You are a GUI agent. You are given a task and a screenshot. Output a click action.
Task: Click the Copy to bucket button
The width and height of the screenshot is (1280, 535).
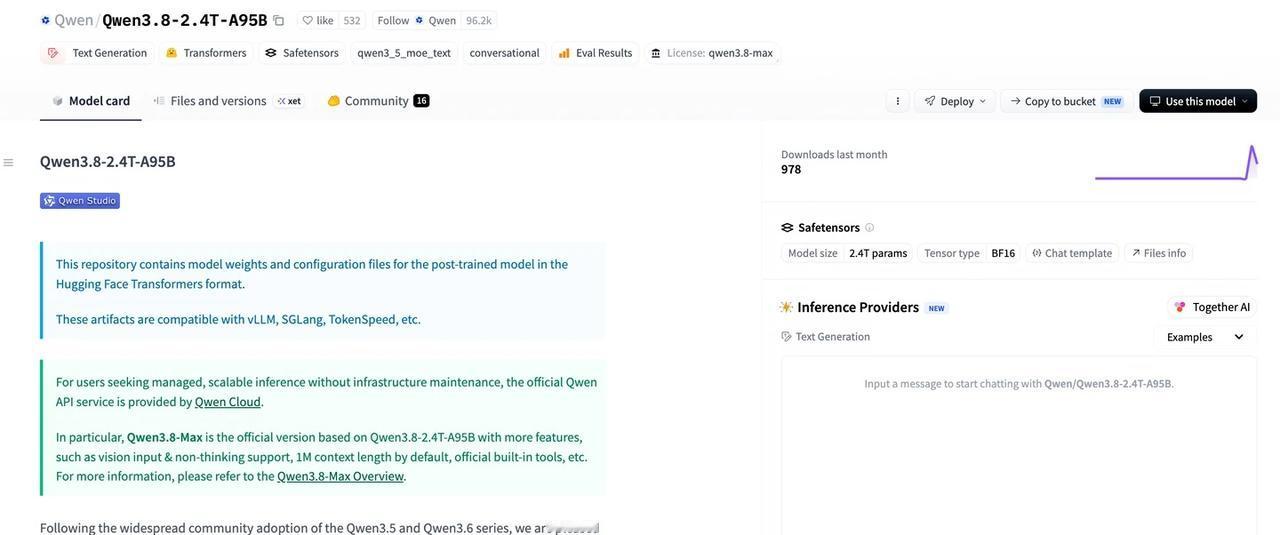point(1066,101)
